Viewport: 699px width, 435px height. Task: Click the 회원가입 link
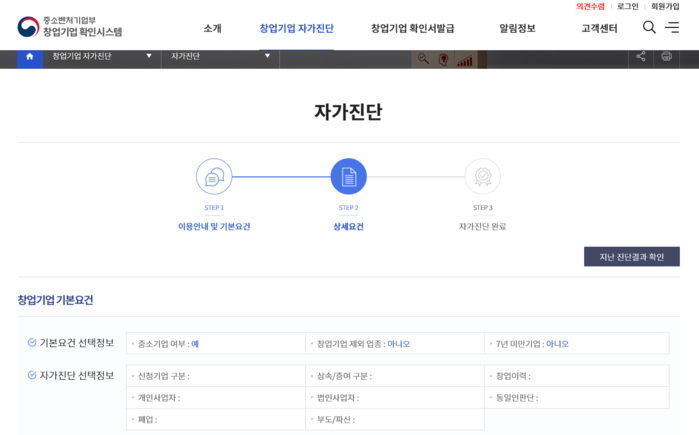665,7
